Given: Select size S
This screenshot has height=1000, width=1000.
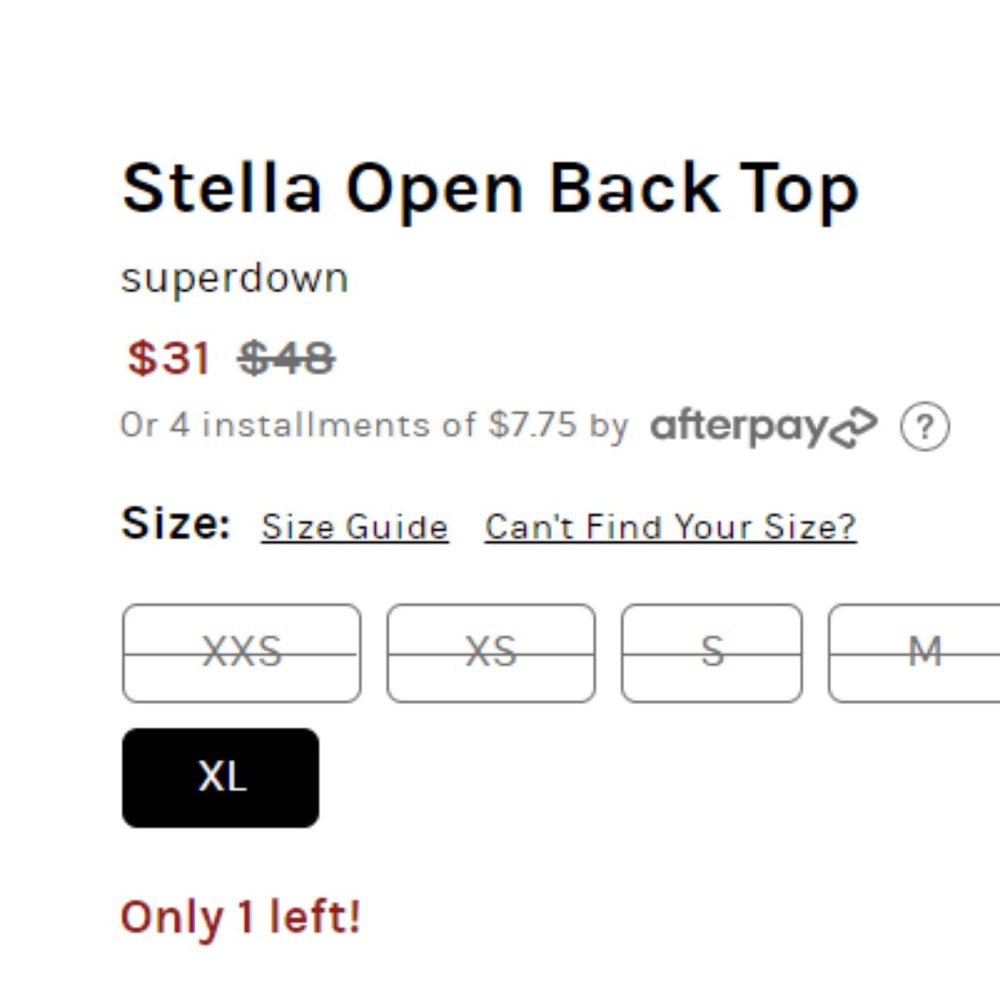Looking at the screenshot, I should point(710,651).
